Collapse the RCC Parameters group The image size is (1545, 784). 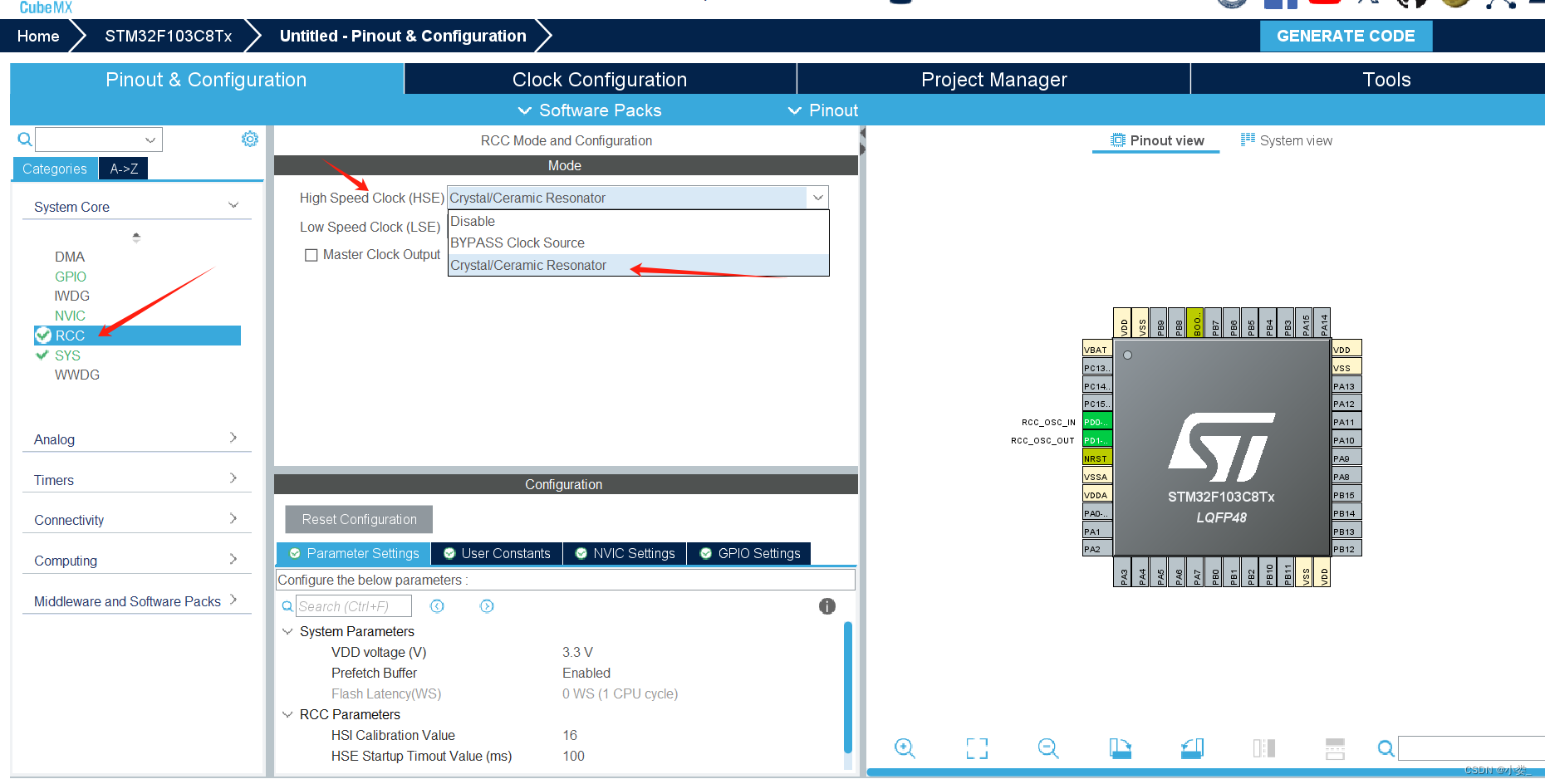point(287,714)
